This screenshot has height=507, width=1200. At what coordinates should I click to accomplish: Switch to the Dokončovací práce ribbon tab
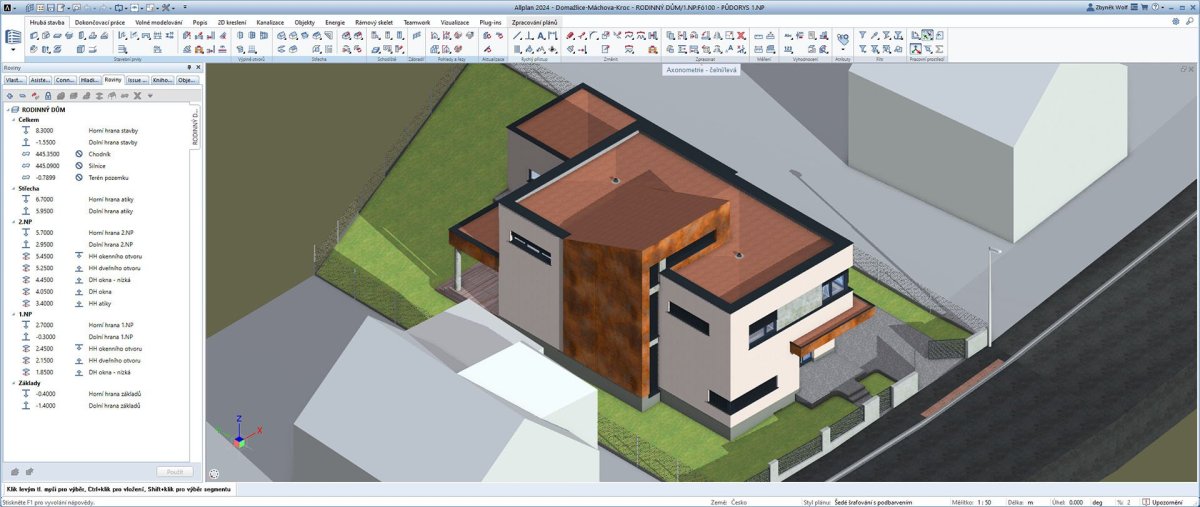coord(98,21)
